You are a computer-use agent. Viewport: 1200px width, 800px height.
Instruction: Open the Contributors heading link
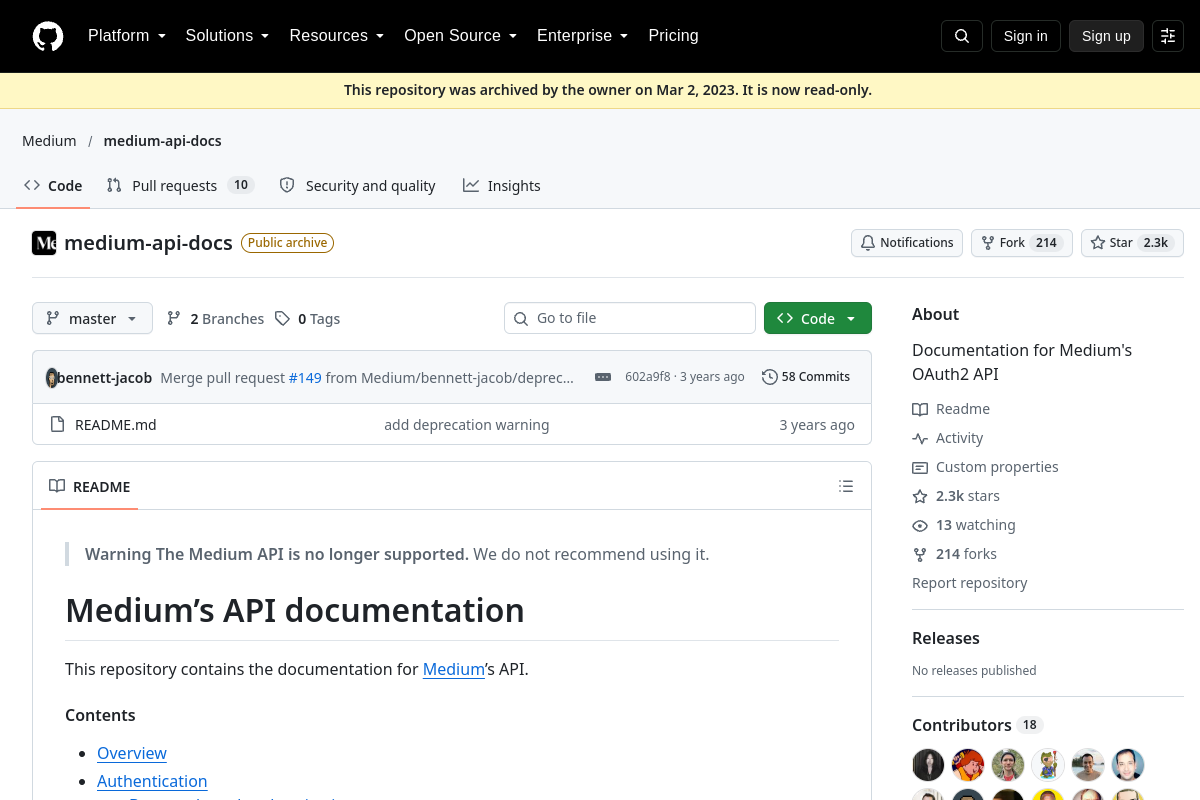tap(977, 725)
